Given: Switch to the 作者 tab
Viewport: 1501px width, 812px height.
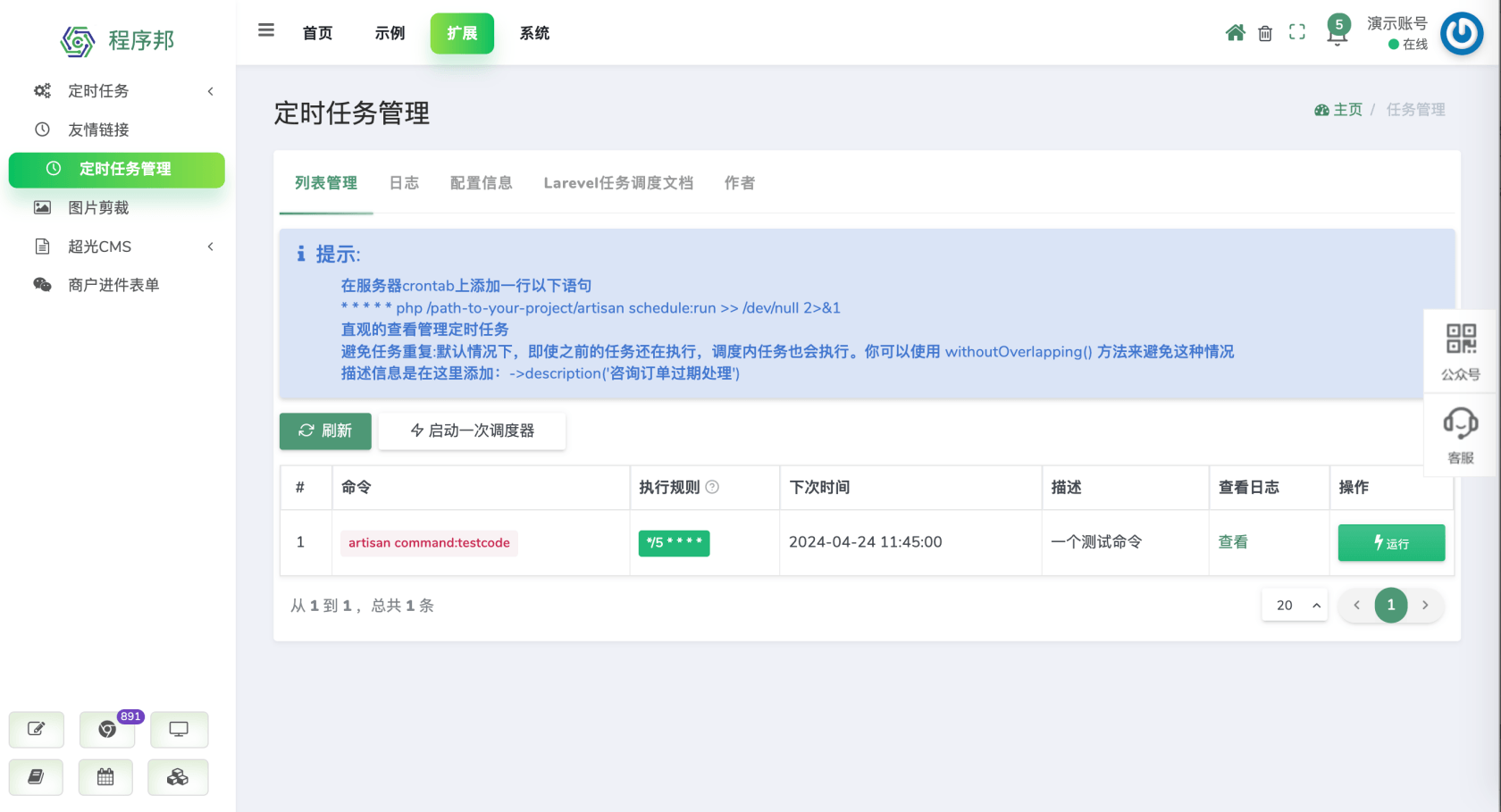Looking at the screenshot, I should pos(740,183).
